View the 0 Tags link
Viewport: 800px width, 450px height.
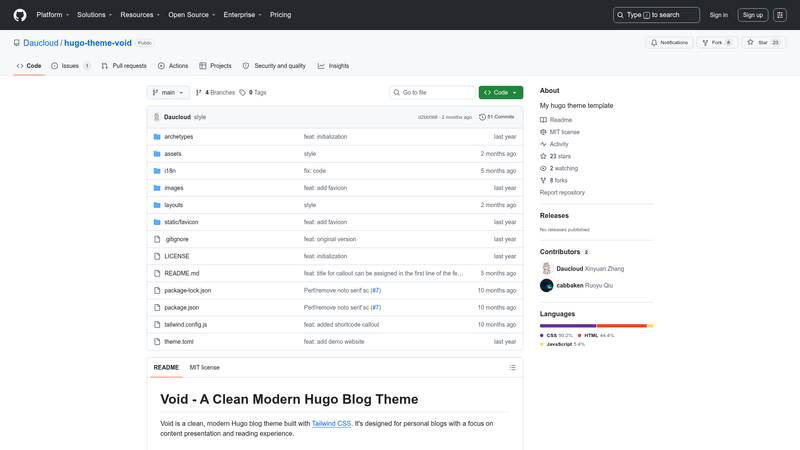[x=253, y=92]
